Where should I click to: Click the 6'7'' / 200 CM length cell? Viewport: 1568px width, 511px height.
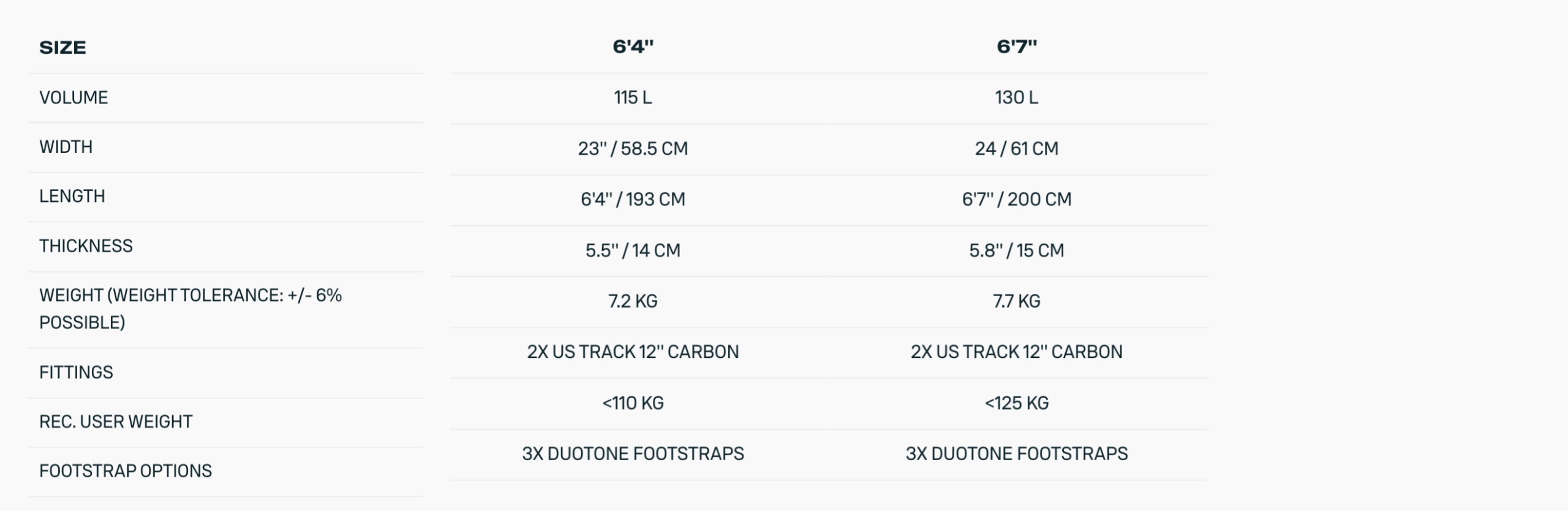[1016, 200]
